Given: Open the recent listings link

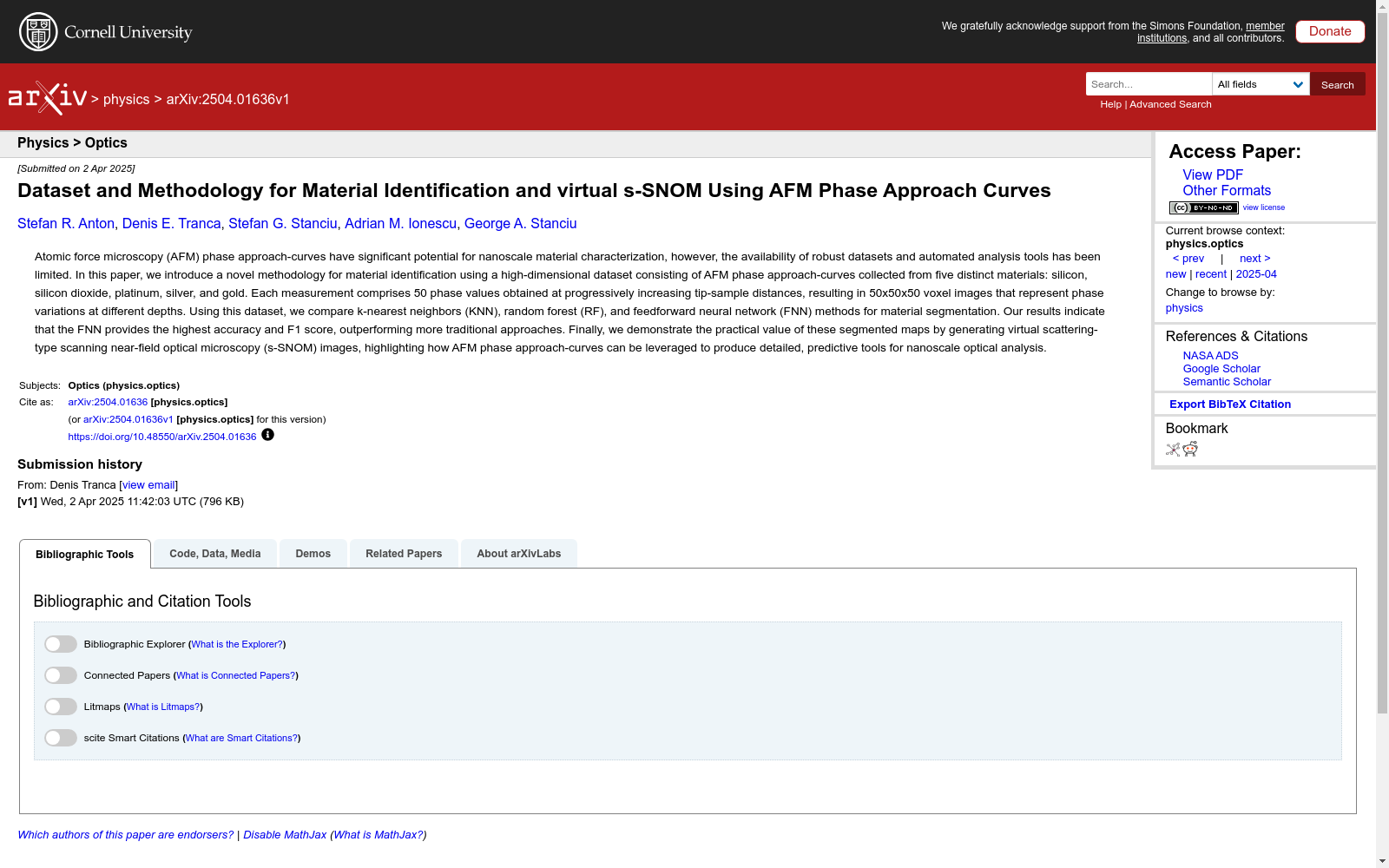Looking at the screenshot, I should click(x=1211, y=274).
